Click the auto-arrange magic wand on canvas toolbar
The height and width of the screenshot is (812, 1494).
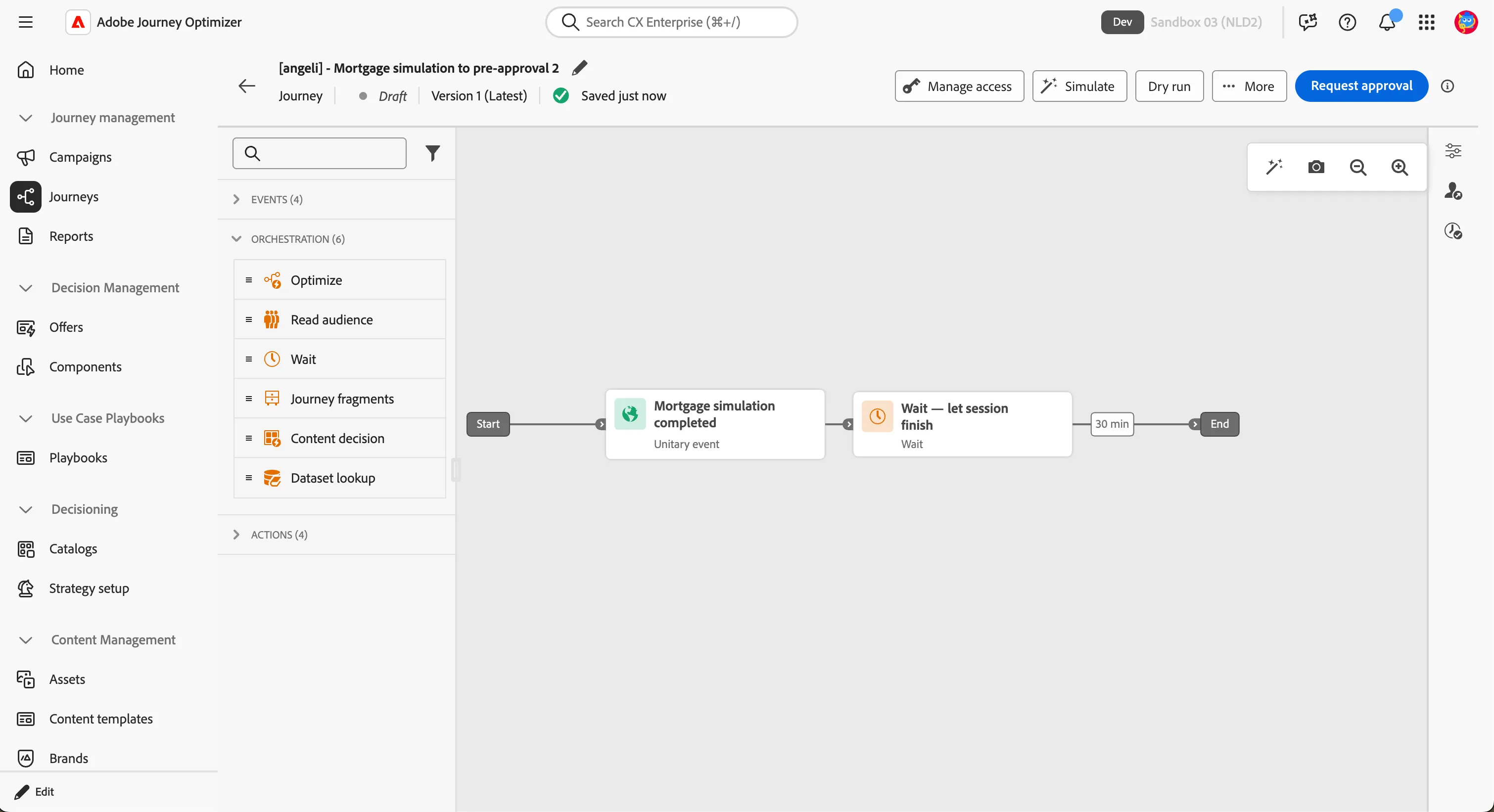tap(1274, 167)
